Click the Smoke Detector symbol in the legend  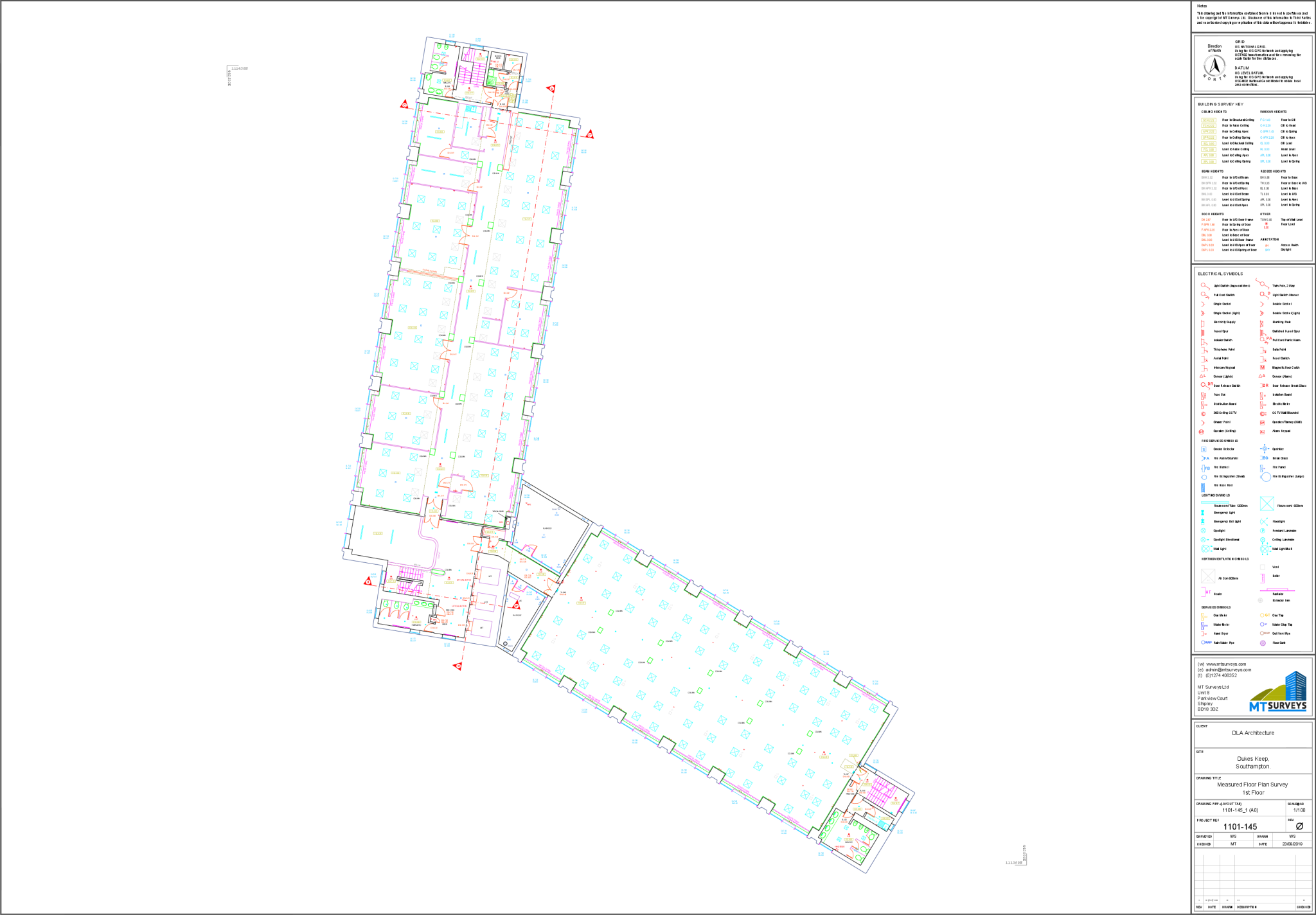pyautogui.click(x=1204, y=449)
